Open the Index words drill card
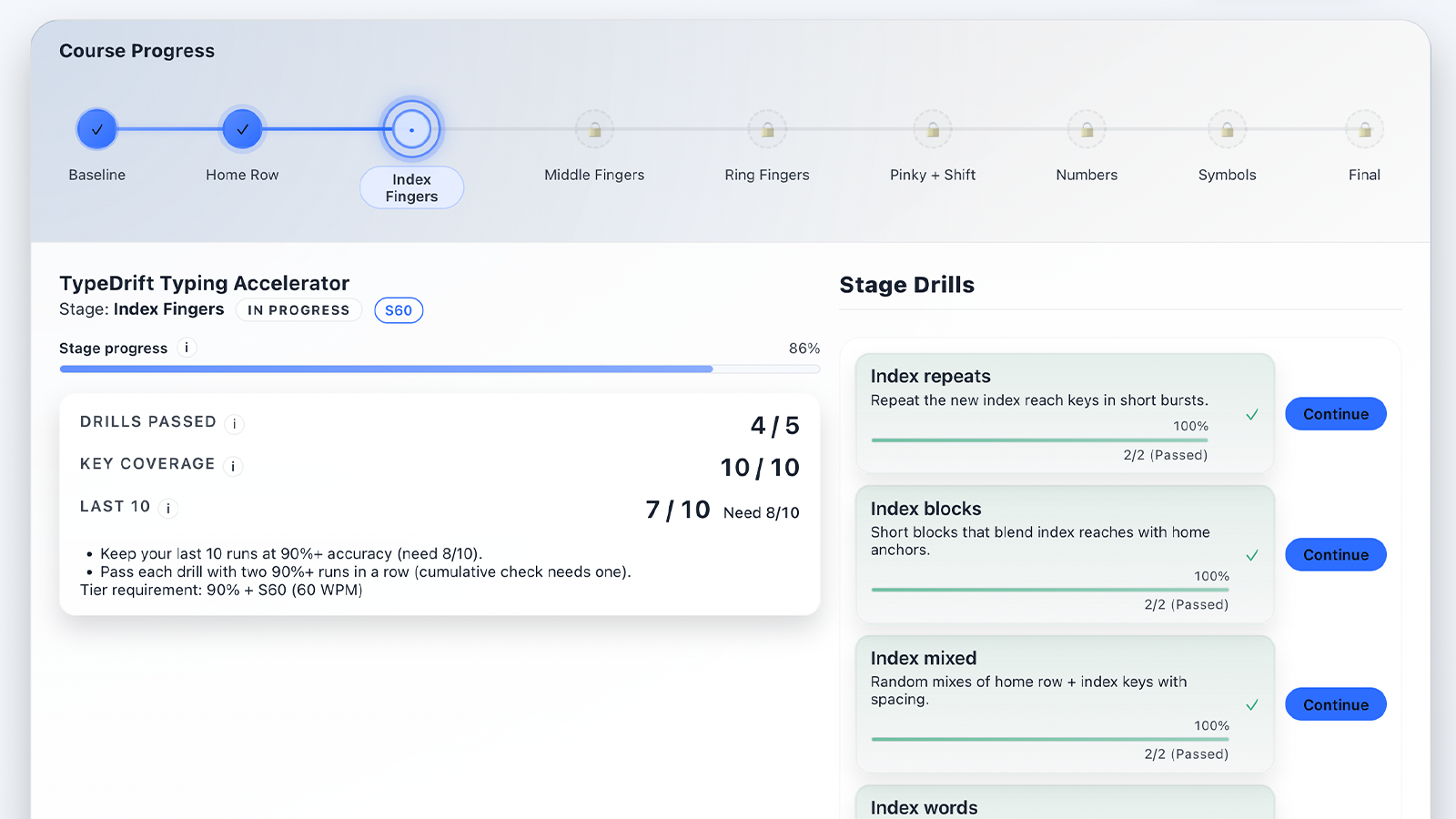Screen dimensions: 1456x819 coord(1065,803)
